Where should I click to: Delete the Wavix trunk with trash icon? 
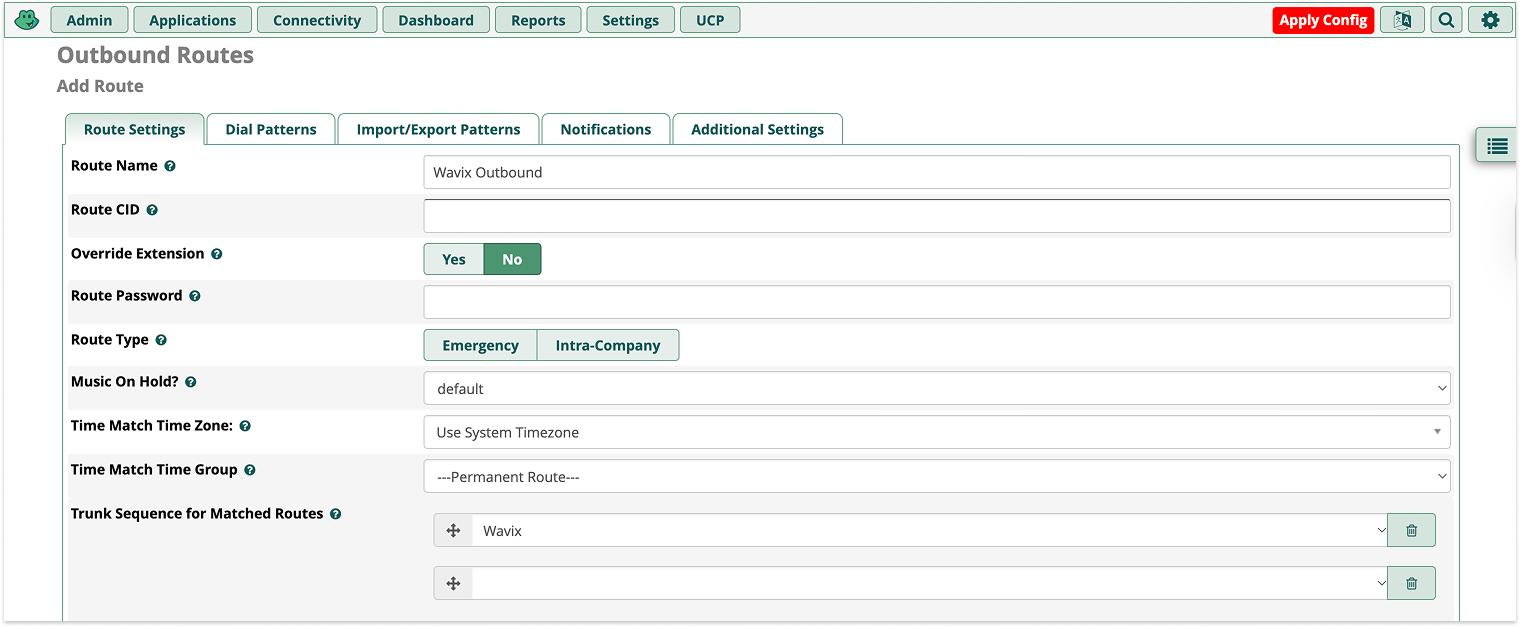point(1411,530)
